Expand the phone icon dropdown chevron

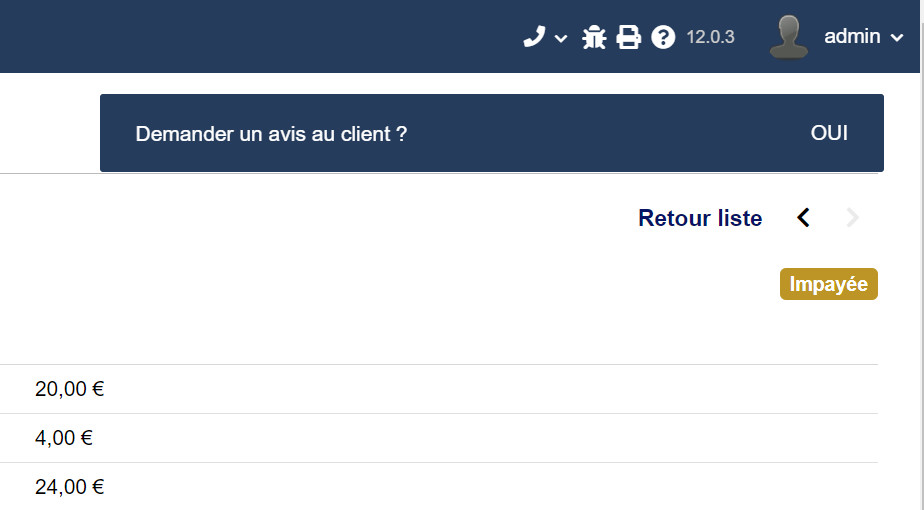pos(561,39)
